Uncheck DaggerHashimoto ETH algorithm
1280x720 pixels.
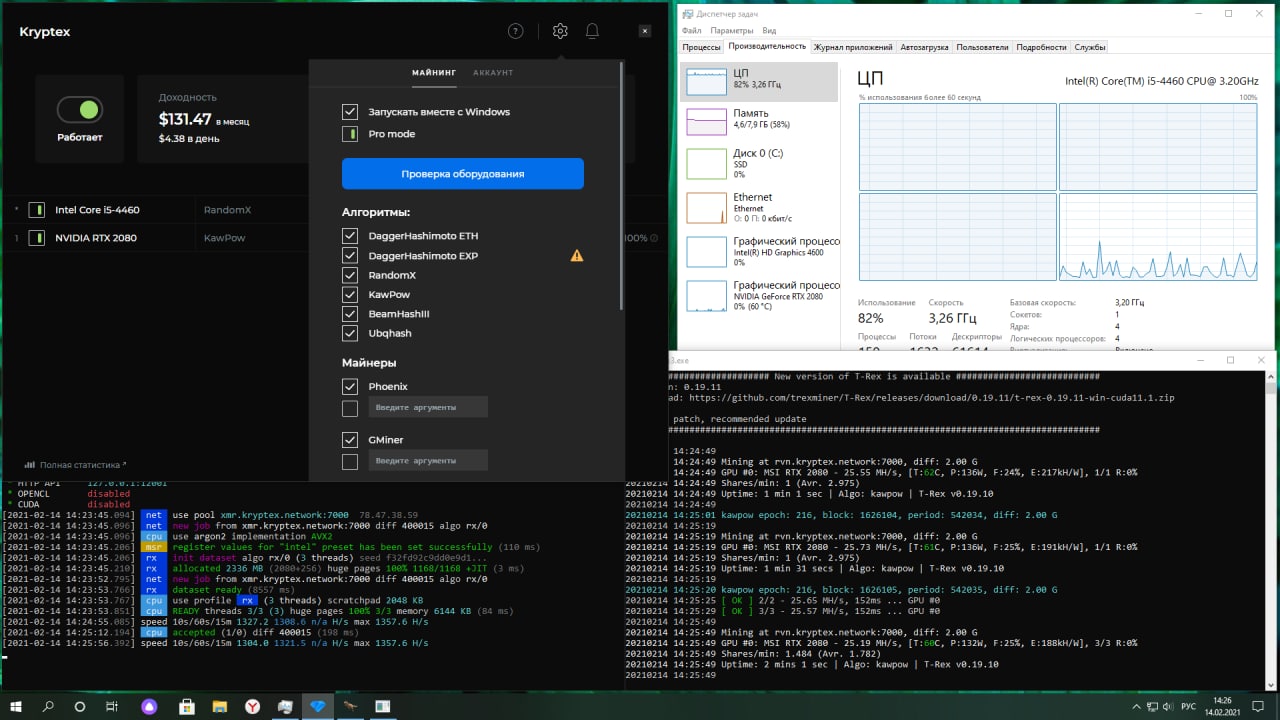tap(350, 236)
